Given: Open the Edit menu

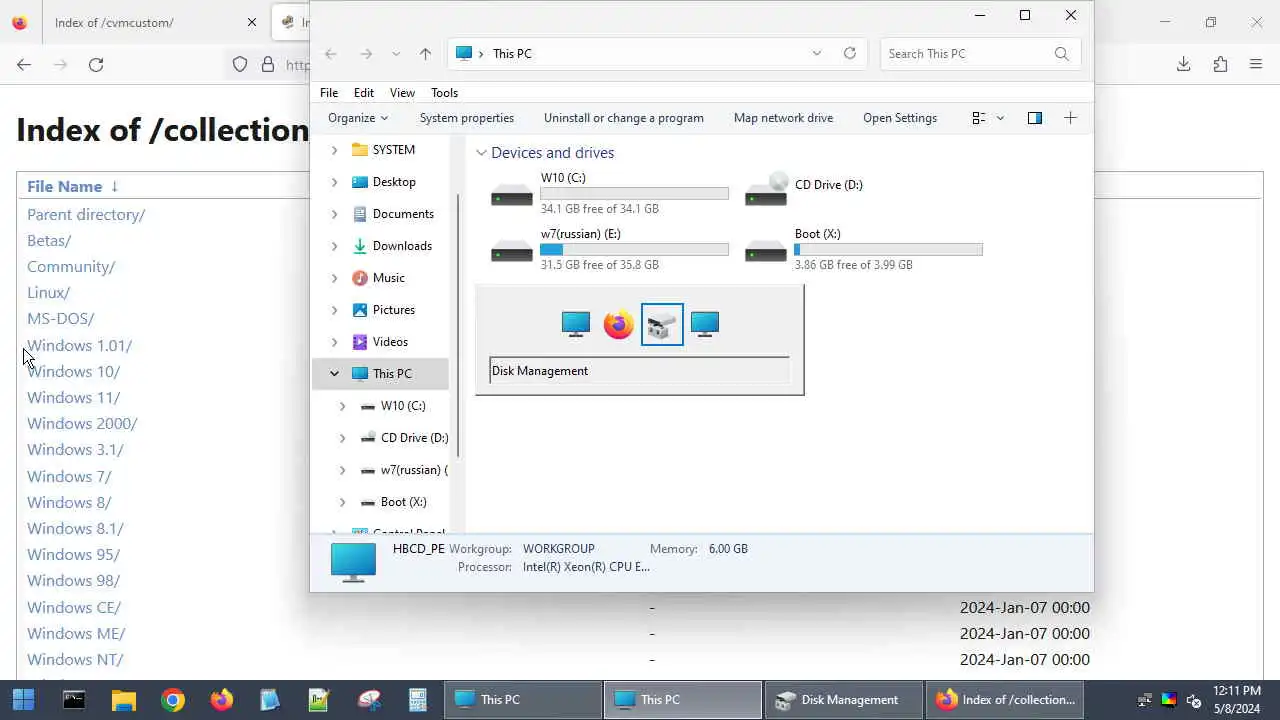Looking at the screenshot, I should point(364,93).
